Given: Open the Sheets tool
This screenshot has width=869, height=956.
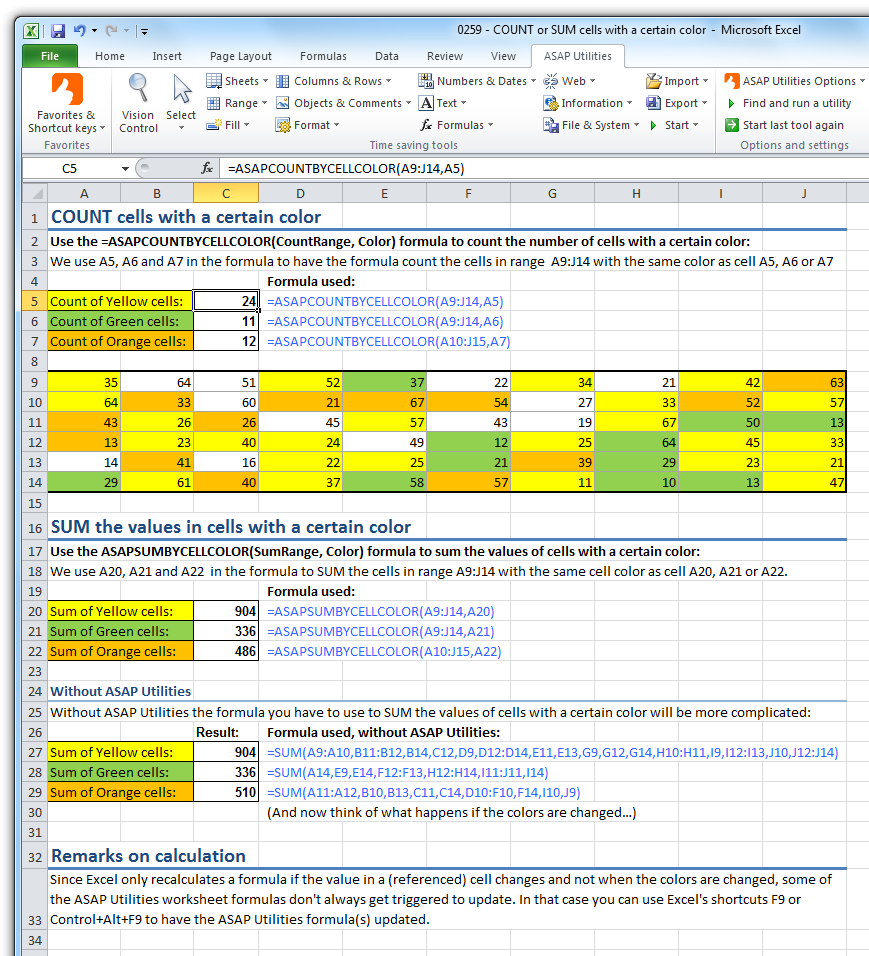Looking at the screenshot, I should (232, 80).
